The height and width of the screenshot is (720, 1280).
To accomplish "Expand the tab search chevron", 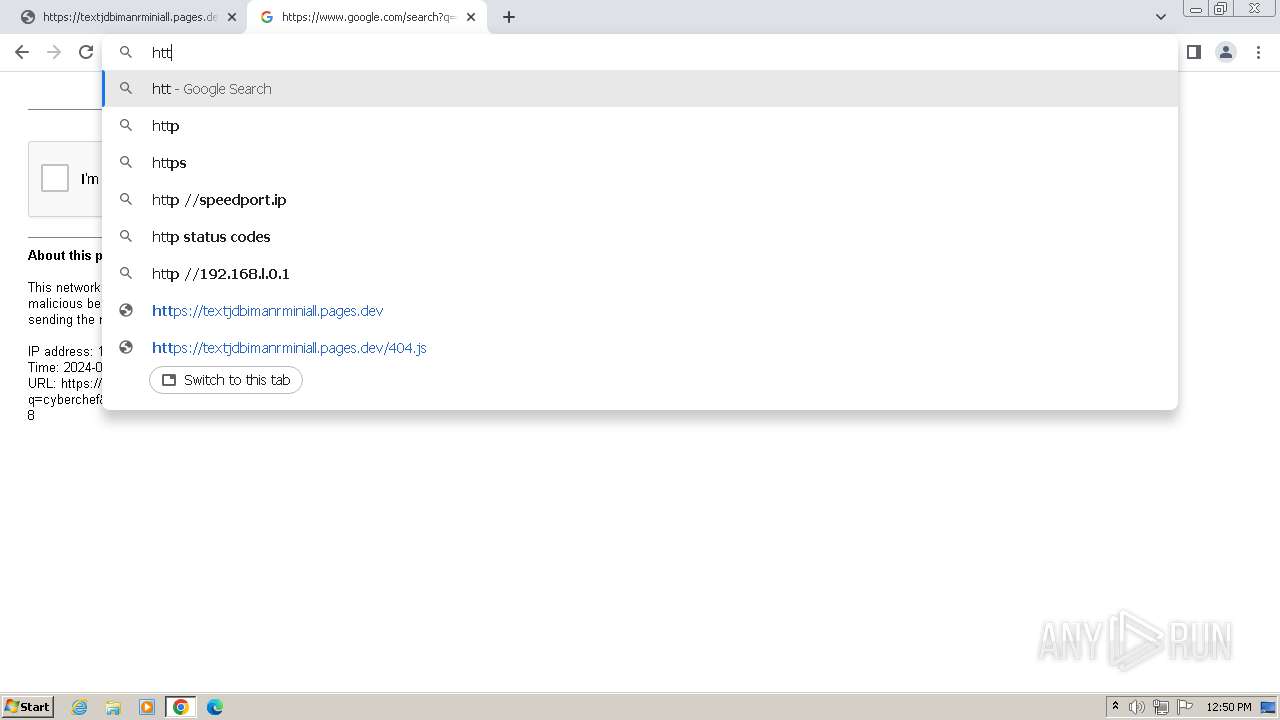I will click(x=1161, y=17).
